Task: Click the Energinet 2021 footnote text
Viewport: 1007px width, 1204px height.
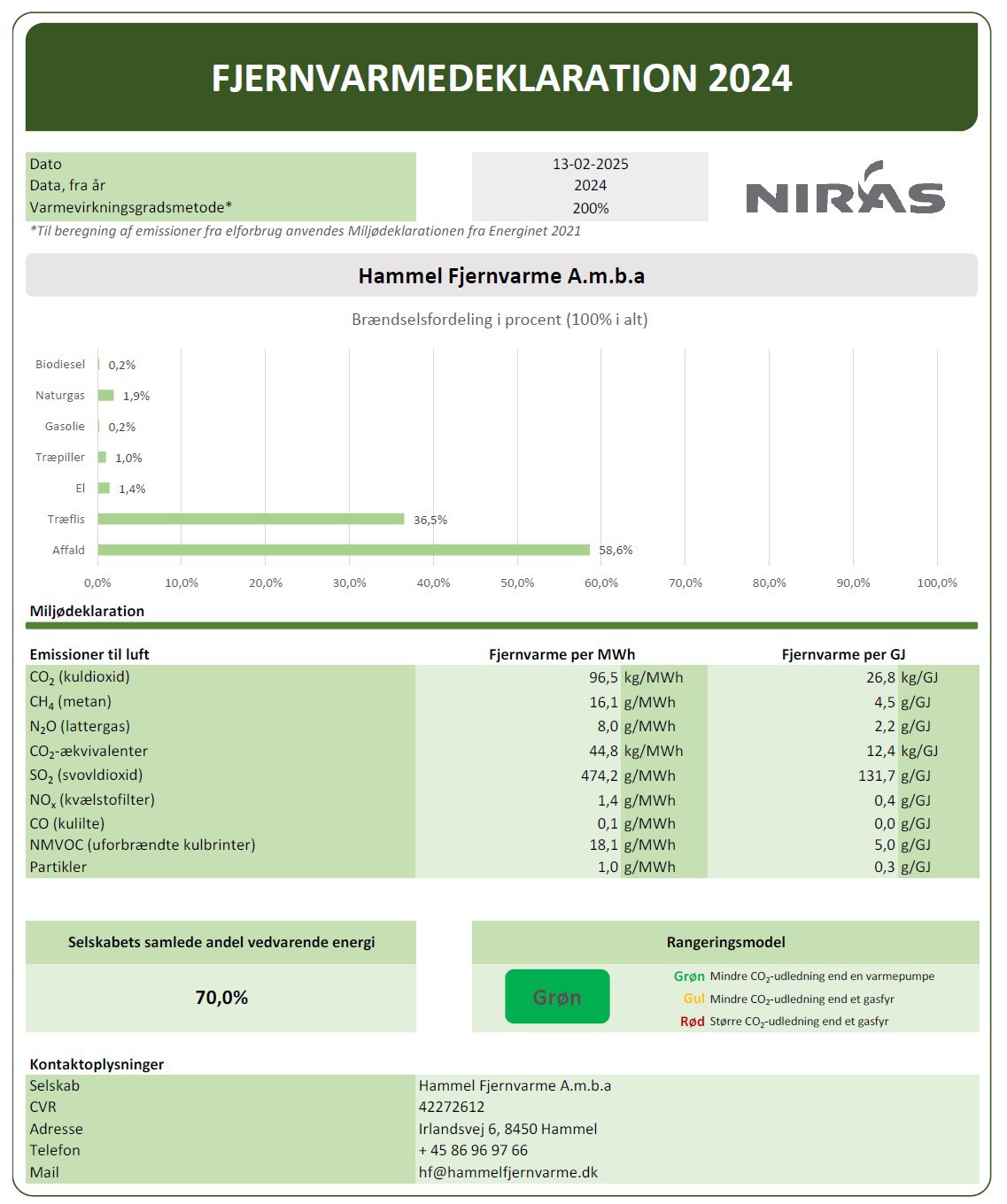Action: (x=306, y=231)
